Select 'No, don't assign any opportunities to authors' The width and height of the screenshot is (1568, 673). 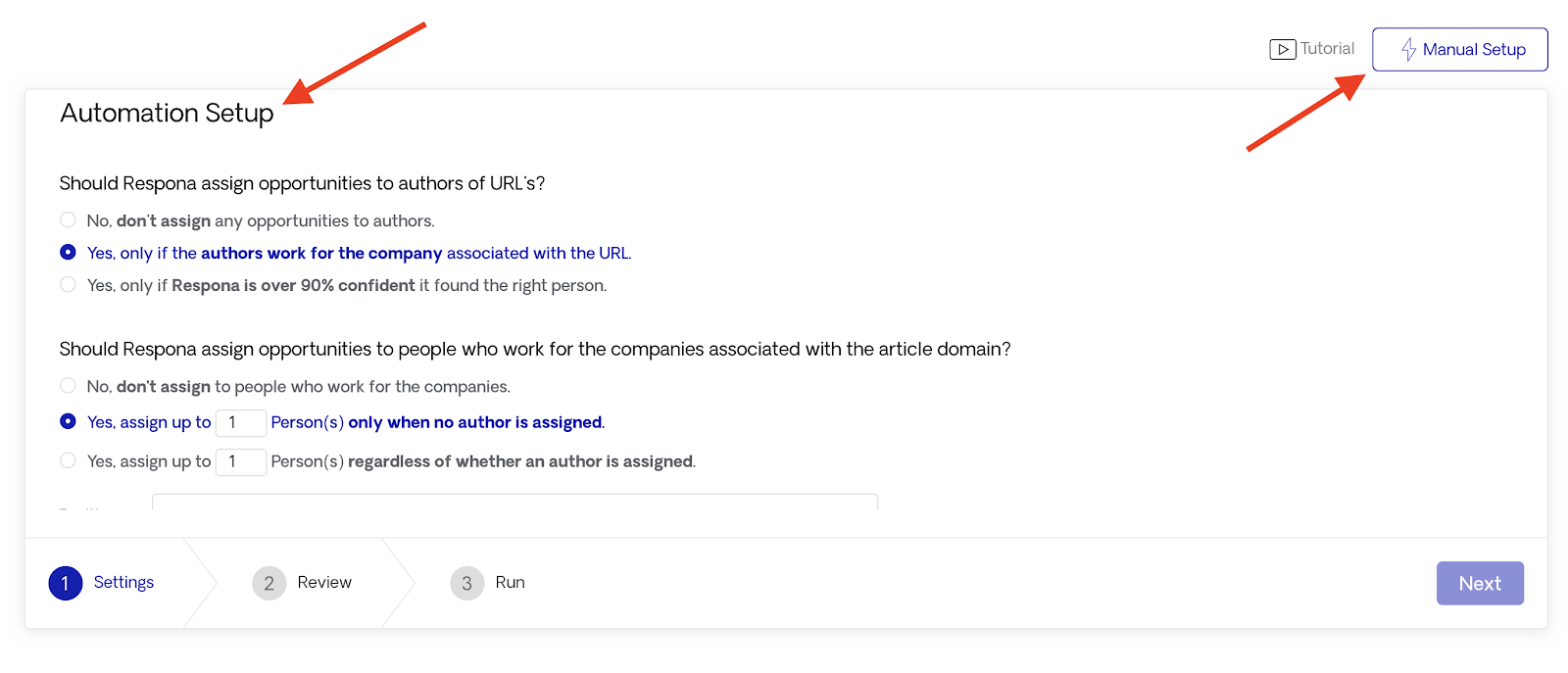[68, 220]
